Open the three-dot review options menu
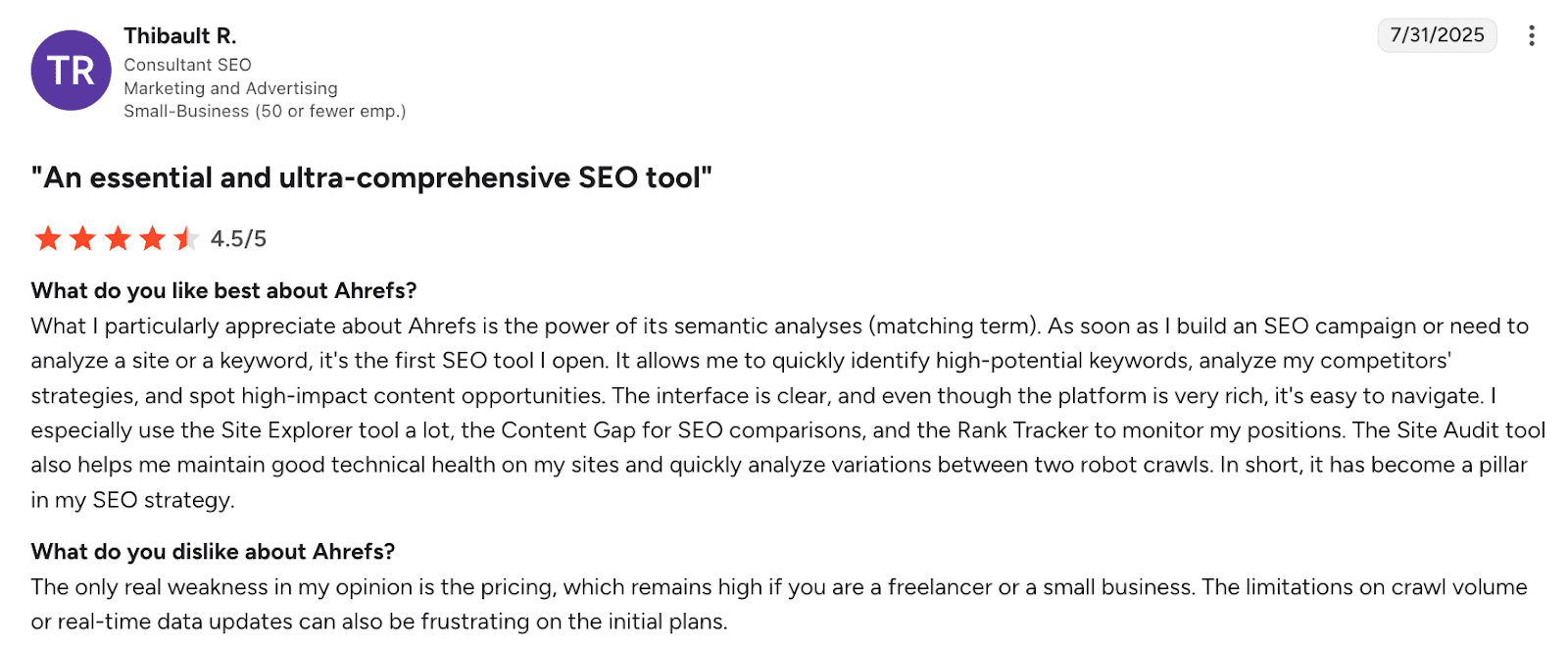This screenshot has width=1568, height=649. (1531, 36)
